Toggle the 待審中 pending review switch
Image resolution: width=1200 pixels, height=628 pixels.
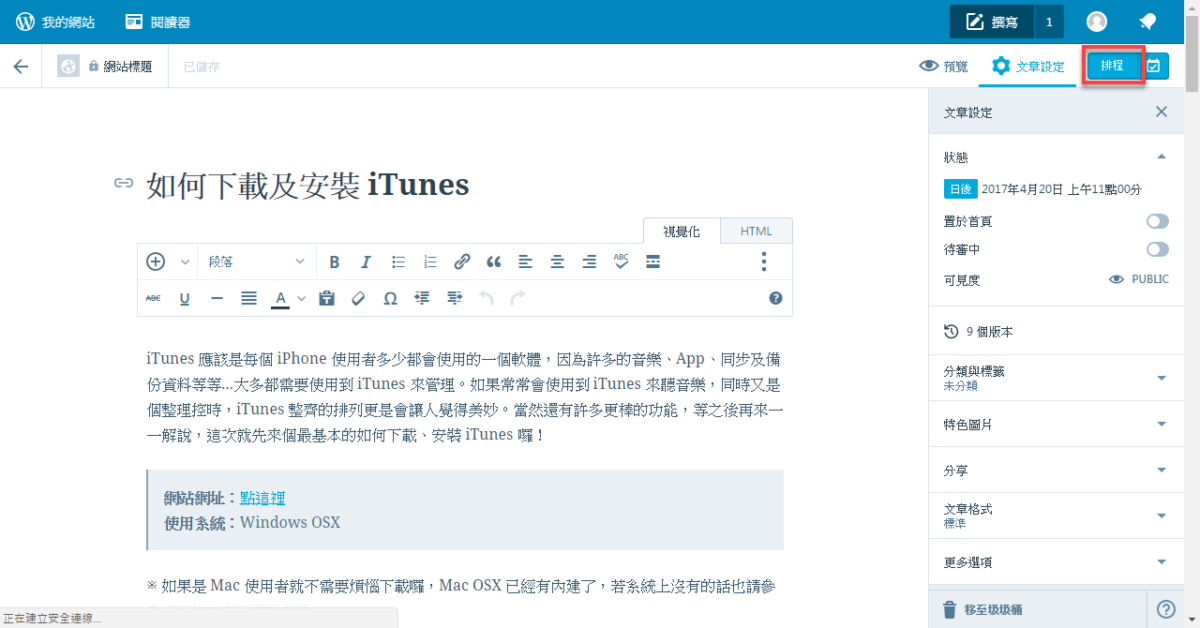point(1157,249)
